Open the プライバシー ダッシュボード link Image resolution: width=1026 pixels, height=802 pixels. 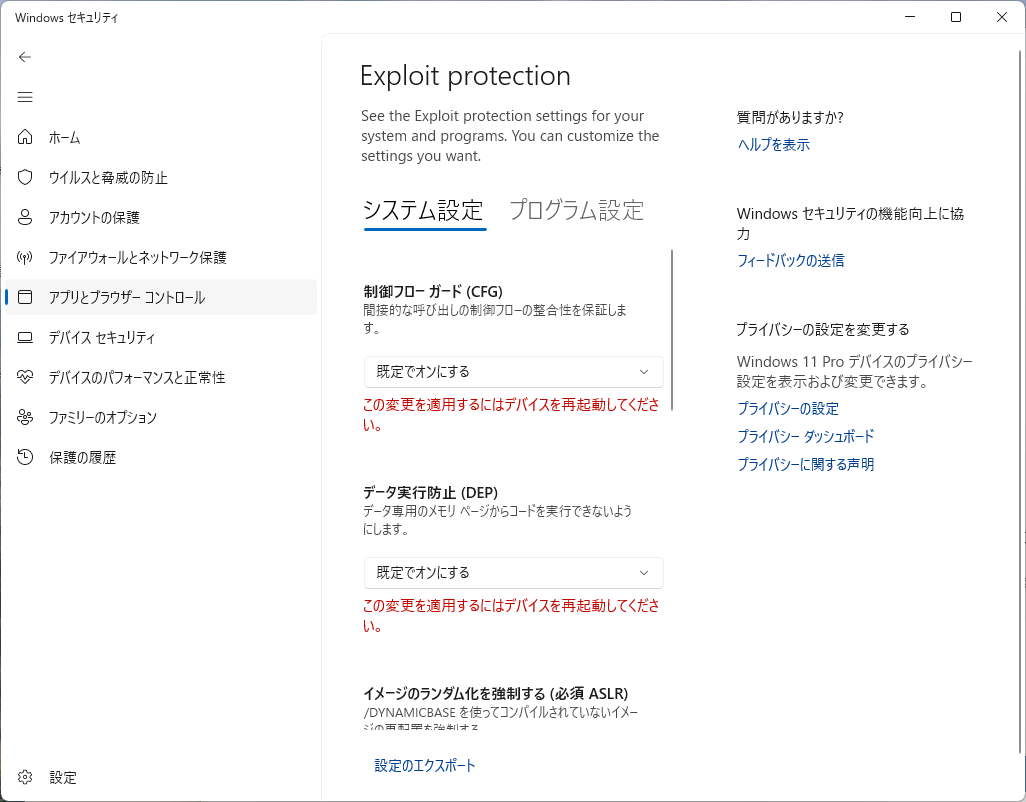pos(805,436)
